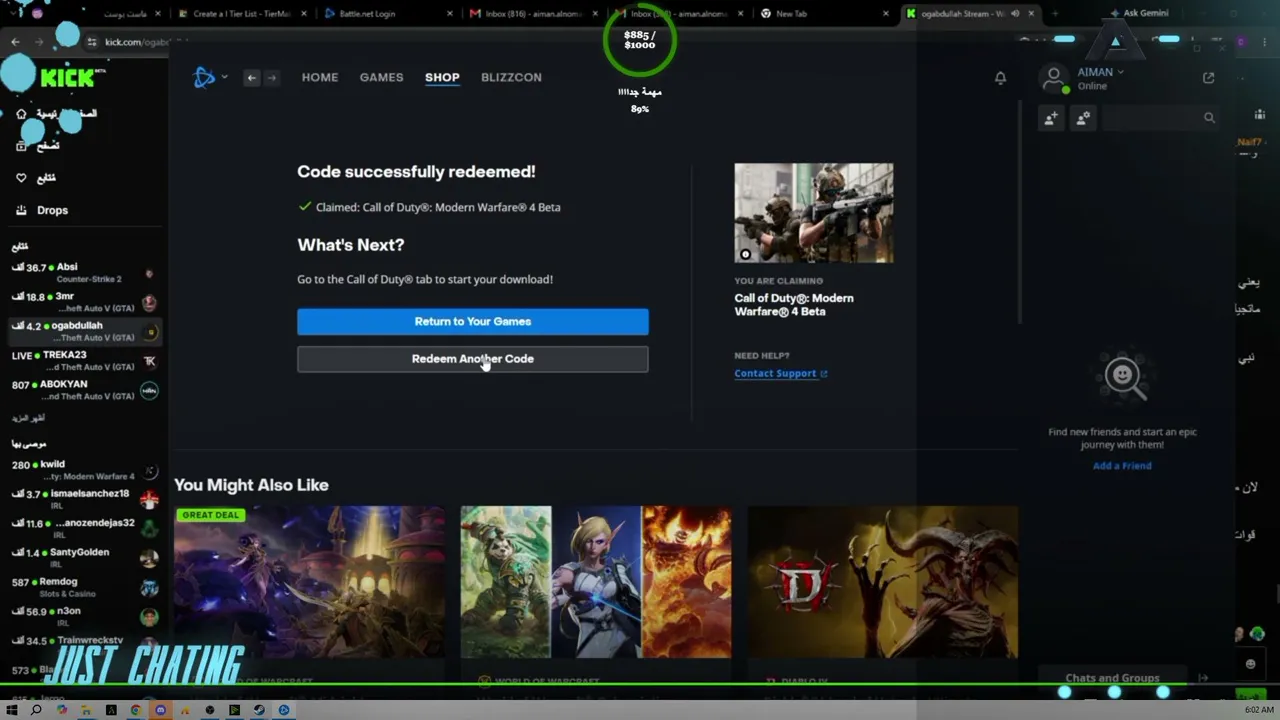The height and width of the screenshot is (720, 1280).
Task: Open Trainwreckstv channel
Action: click(x=85, y=645)
